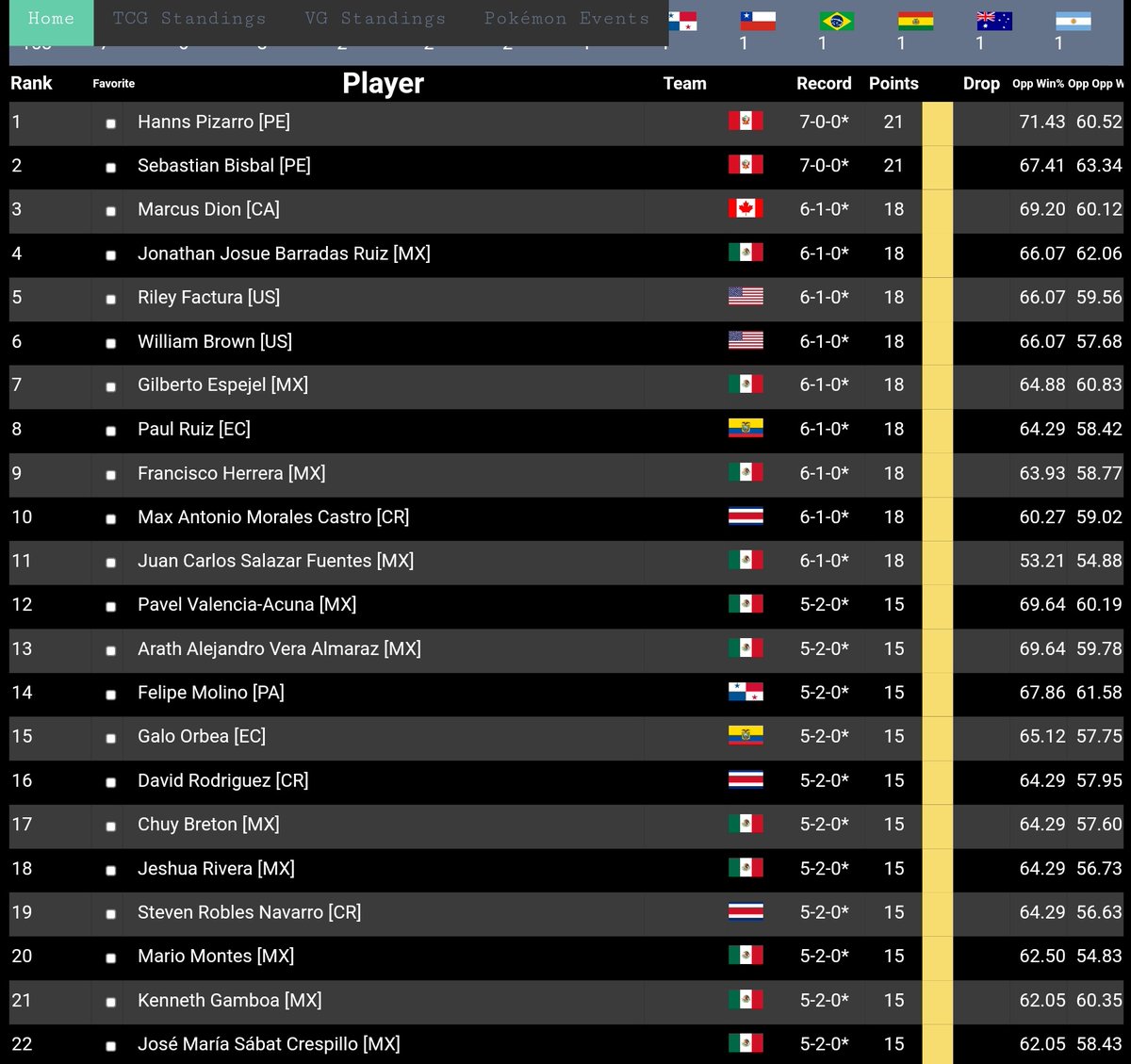
Task: Sort by Opp Win% column header
Action: pos(1038,84)
